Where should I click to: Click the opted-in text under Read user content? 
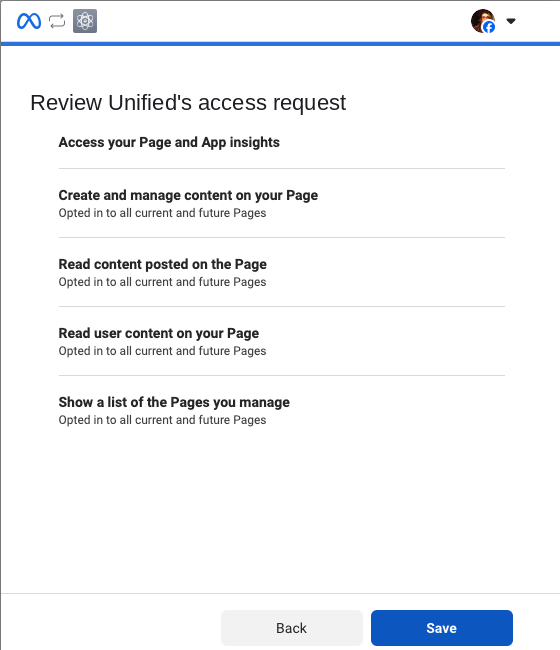point(162,351)
